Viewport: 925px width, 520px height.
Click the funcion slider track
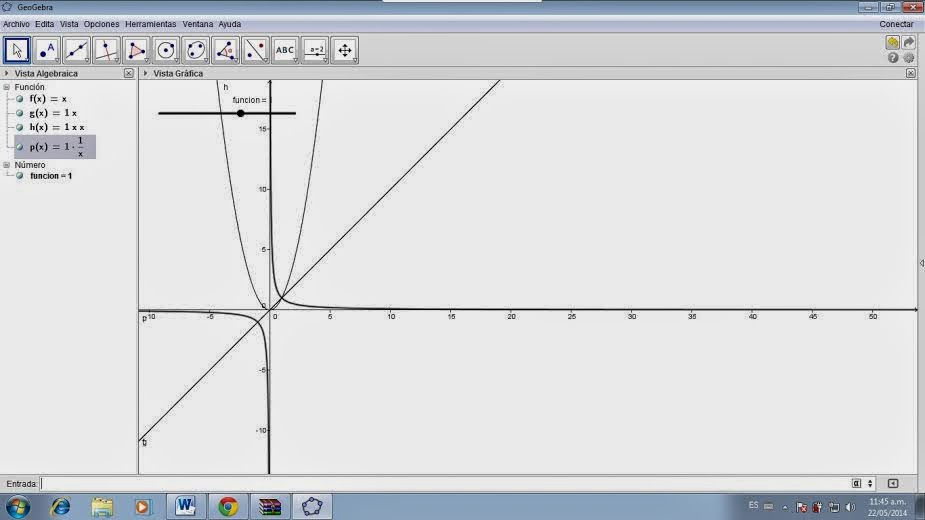(x=227, y=113)
